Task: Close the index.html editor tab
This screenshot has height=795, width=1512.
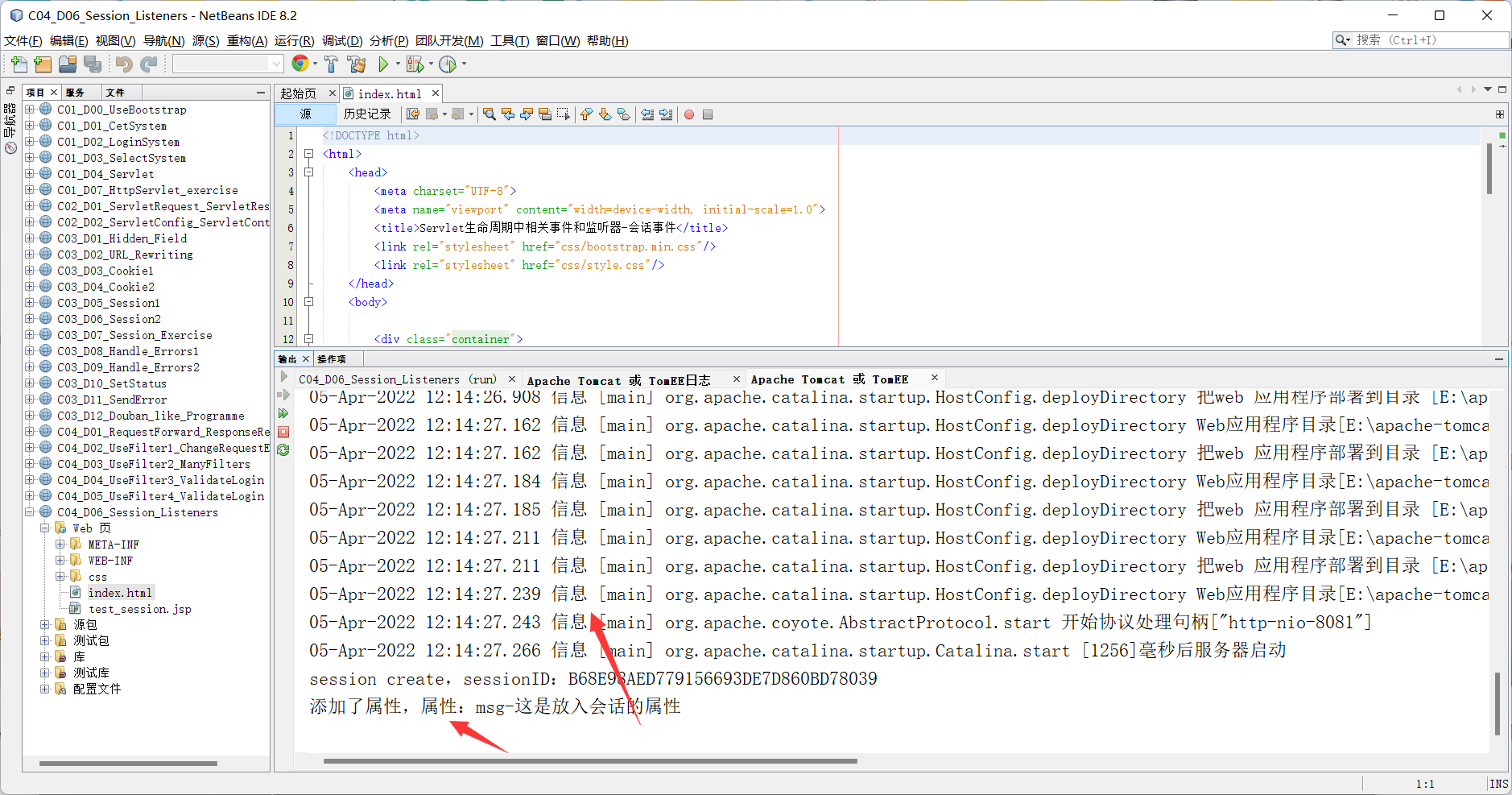Action: pos(435,93)
